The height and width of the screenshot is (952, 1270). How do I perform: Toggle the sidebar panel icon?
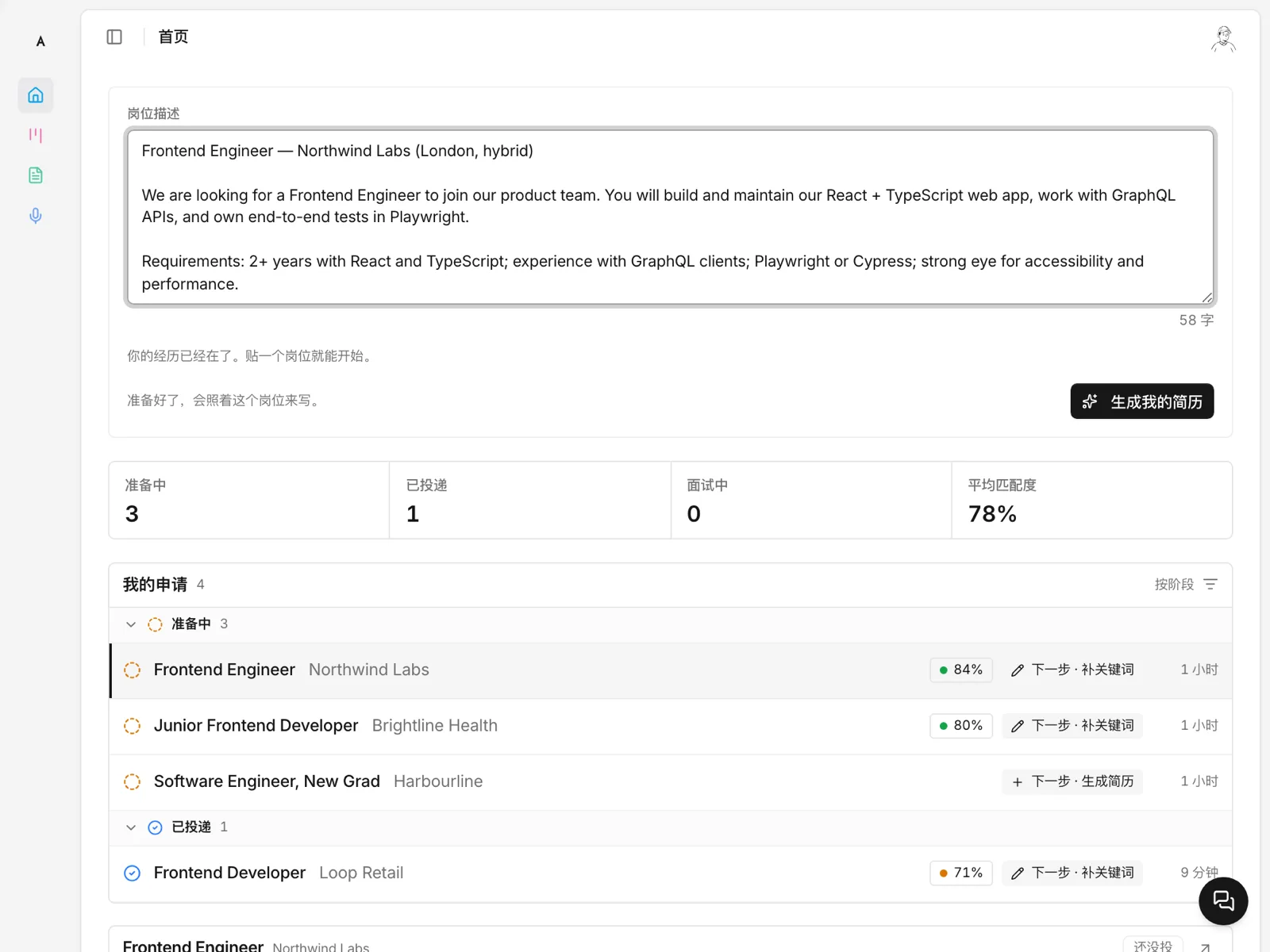114,36
